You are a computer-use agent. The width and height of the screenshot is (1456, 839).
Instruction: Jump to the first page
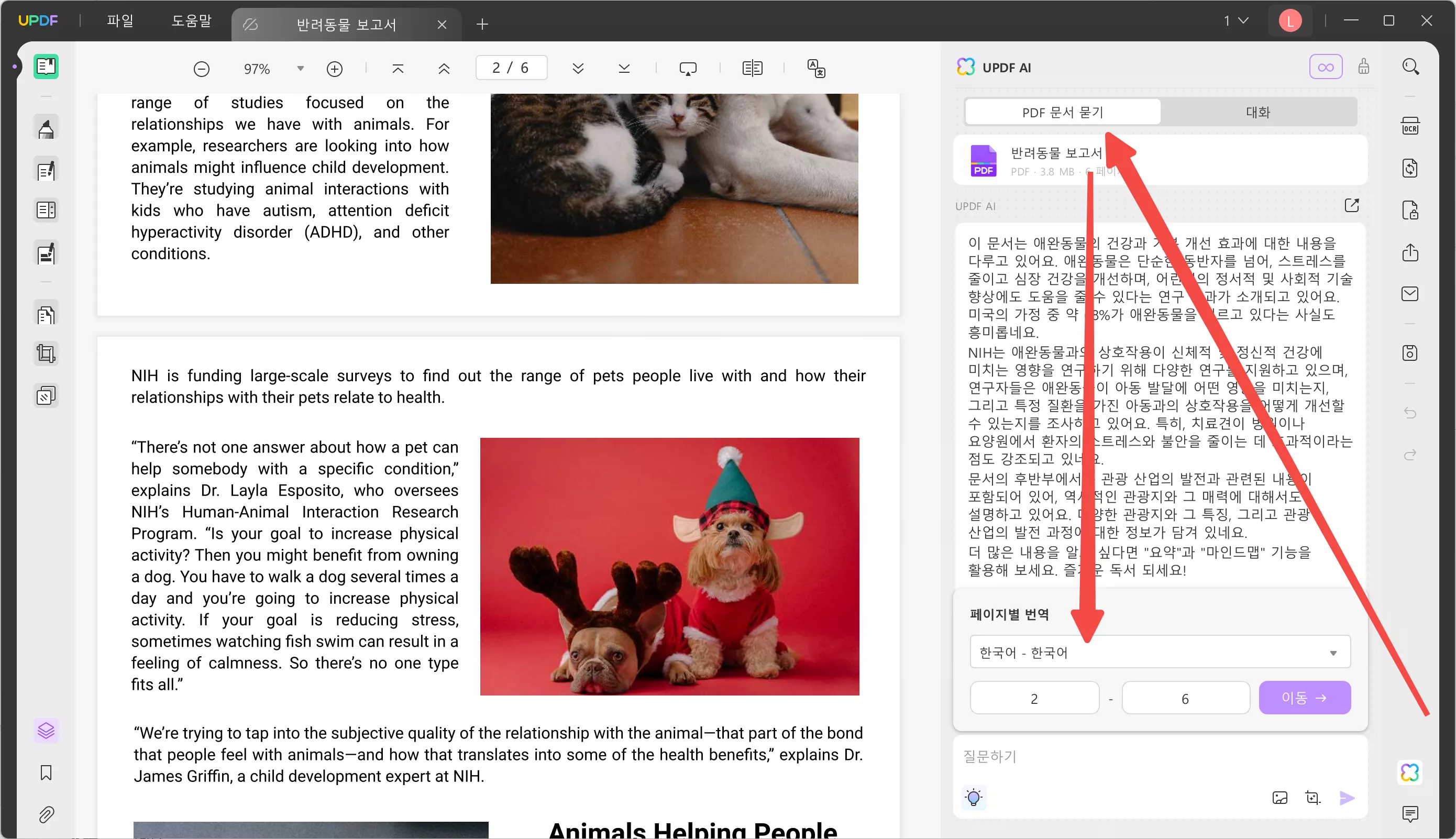[x=398, y=69]
